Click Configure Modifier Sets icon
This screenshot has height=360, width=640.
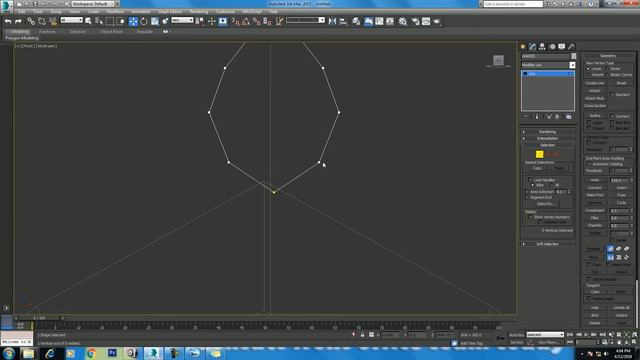(569, 117)
